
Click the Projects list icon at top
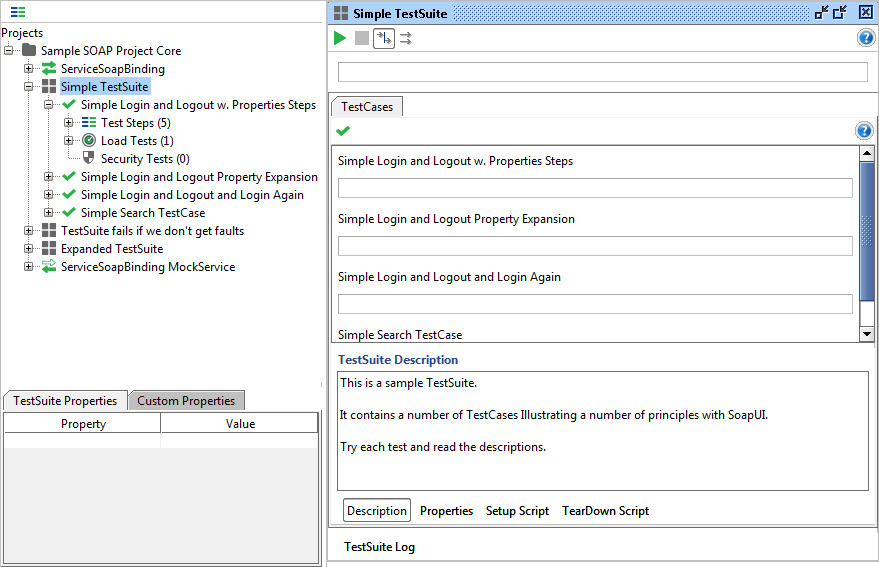pyautogui.click(x=18, y=12)
